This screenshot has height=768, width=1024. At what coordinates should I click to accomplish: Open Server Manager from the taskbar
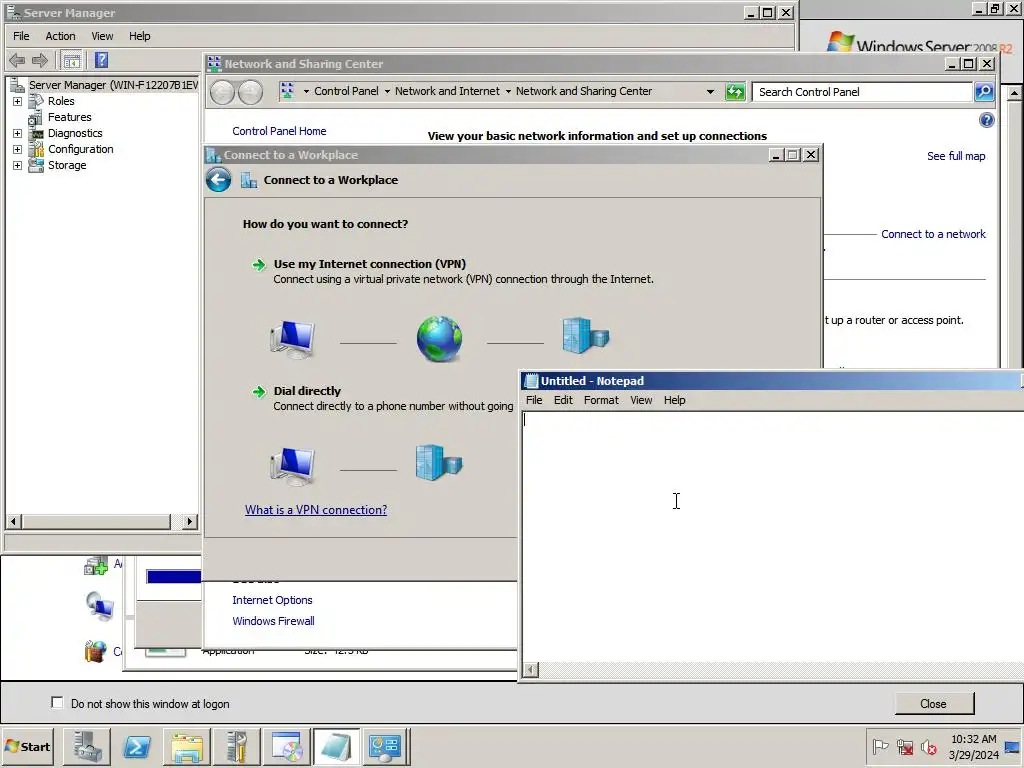click(x=87, y=746)
